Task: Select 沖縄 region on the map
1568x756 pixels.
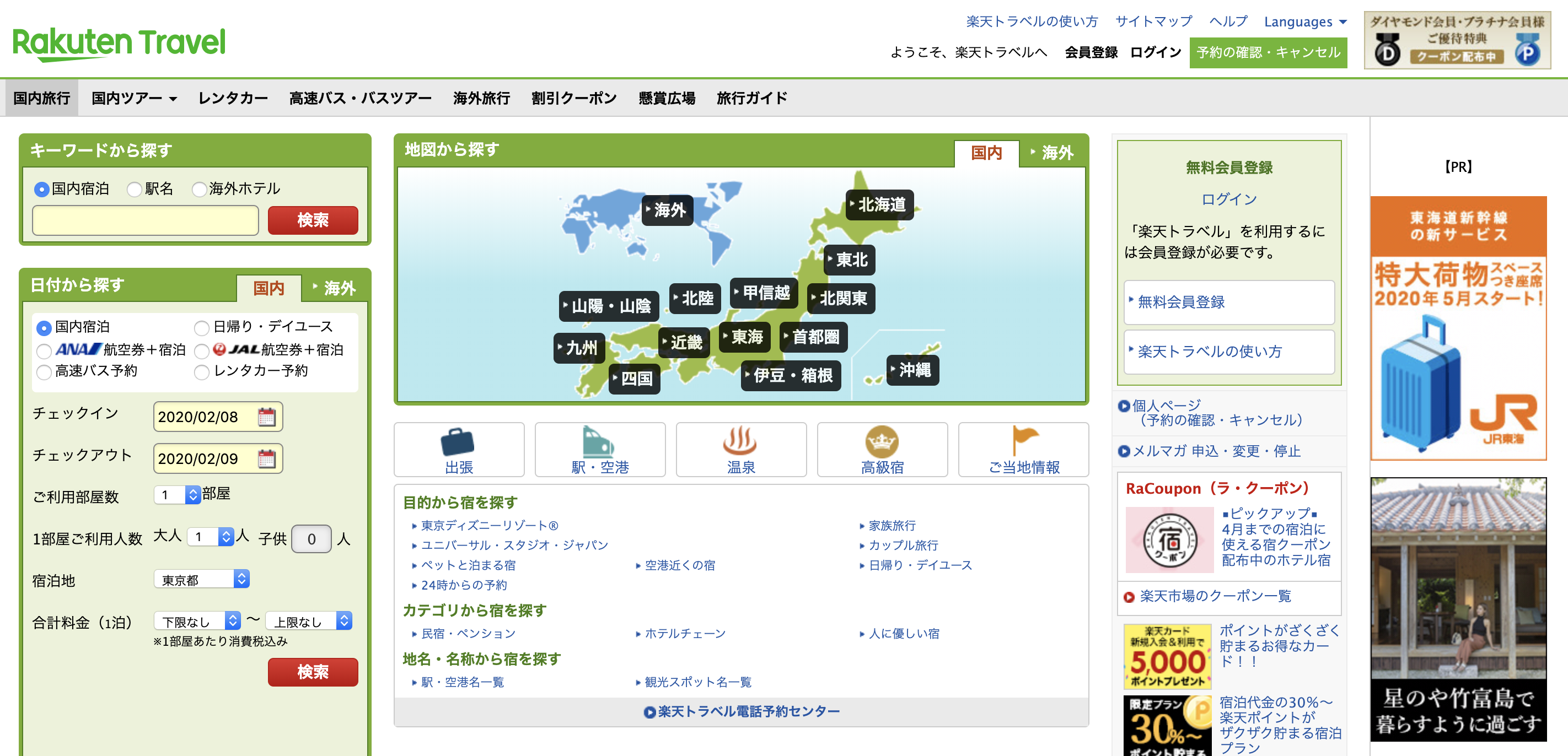Action: (x=912, y=370)
